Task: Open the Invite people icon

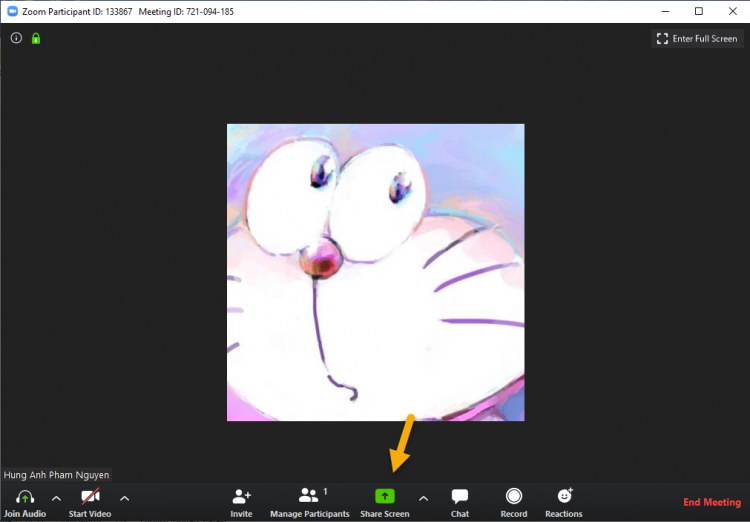Action: coord(241,497)
